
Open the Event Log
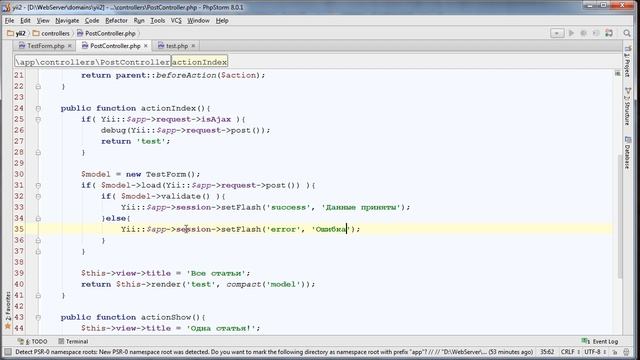600,341
